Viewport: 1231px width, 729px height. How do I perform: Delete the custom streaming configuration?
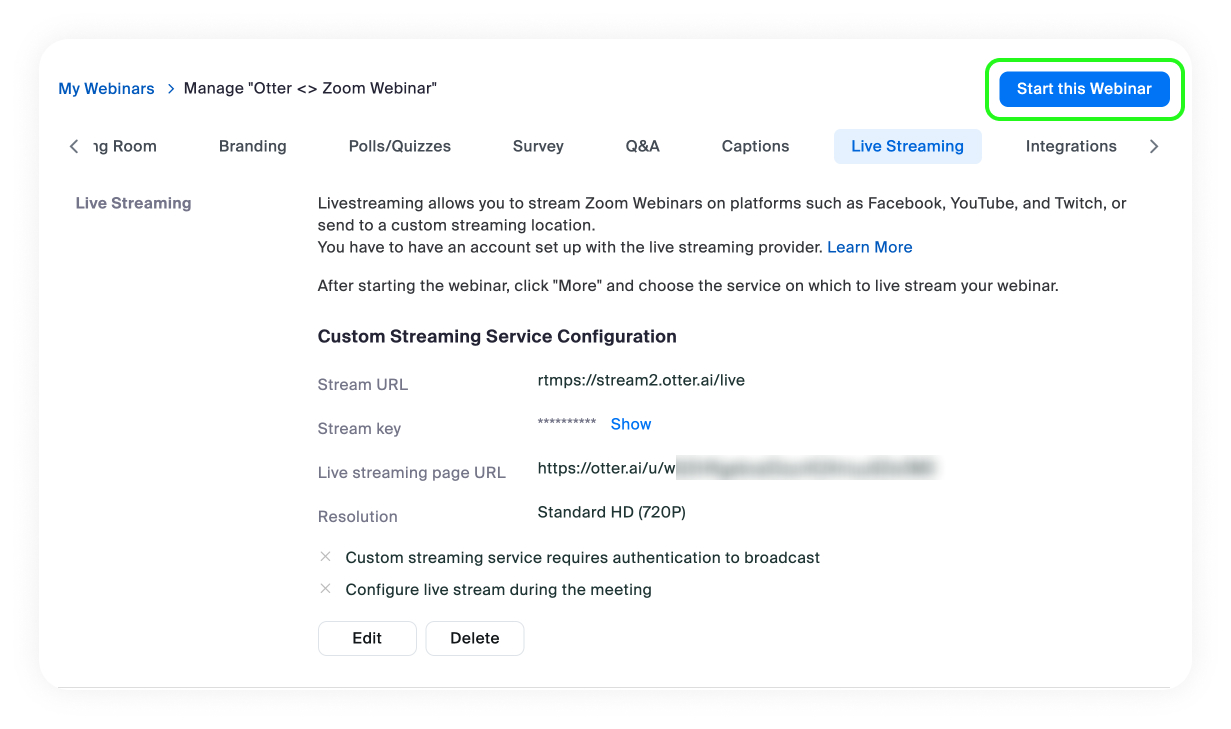(x=474, y=638)
